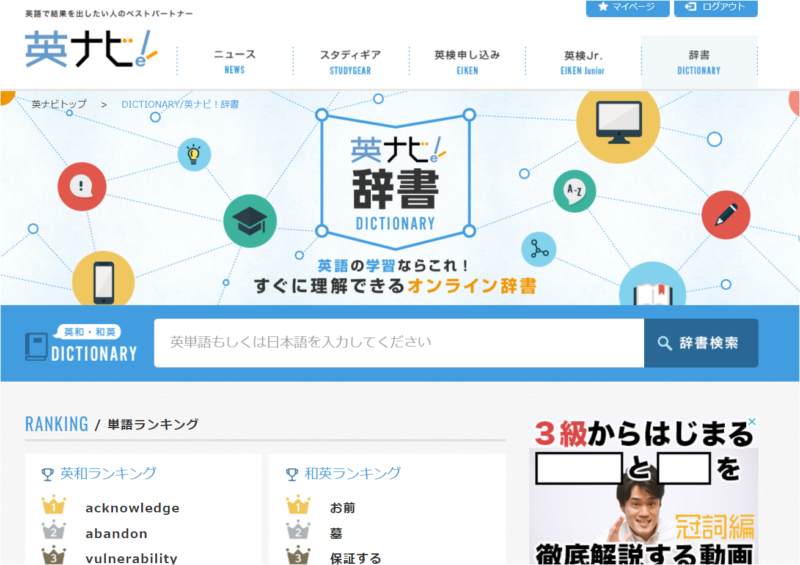This screenshot has width=800, height=565.
Task: Go to 英検申し込み EIKEN menu
Action: [467, 61]
